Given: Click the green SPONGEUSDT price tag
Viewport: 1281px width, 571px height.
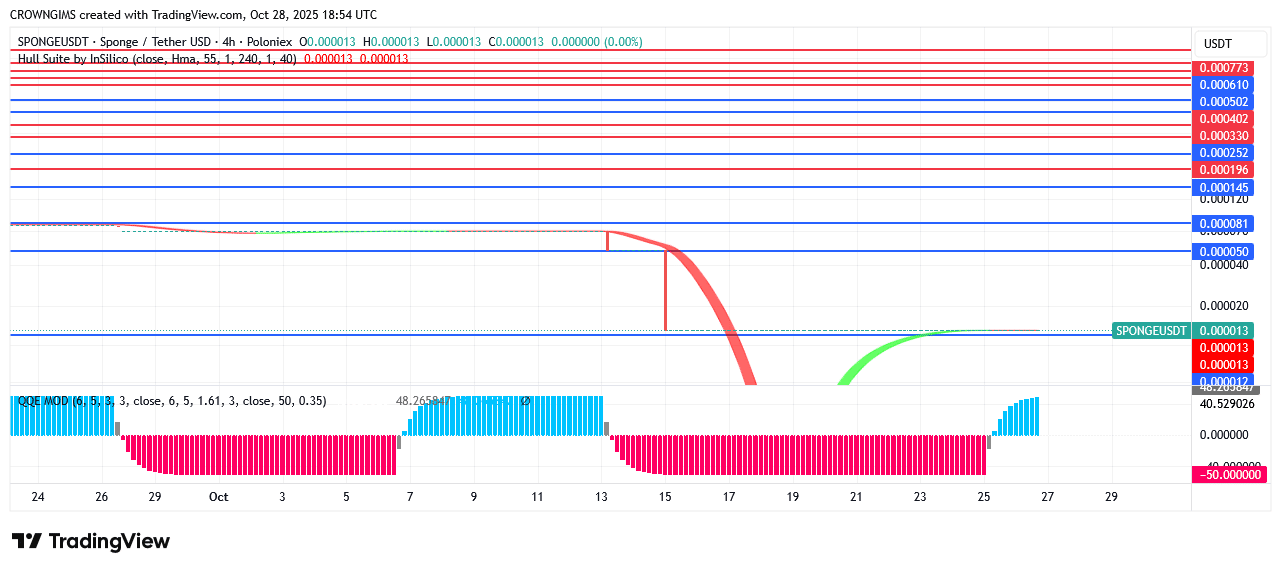Looking at the screenshot, I should coord(1151,331).
